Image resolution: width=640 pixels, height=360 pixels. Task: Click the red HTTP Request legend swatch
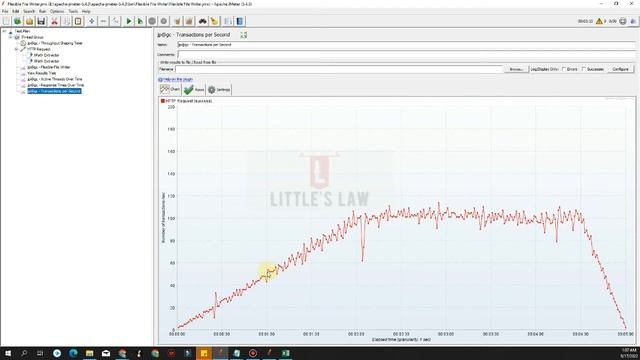[x=162, y=101]
